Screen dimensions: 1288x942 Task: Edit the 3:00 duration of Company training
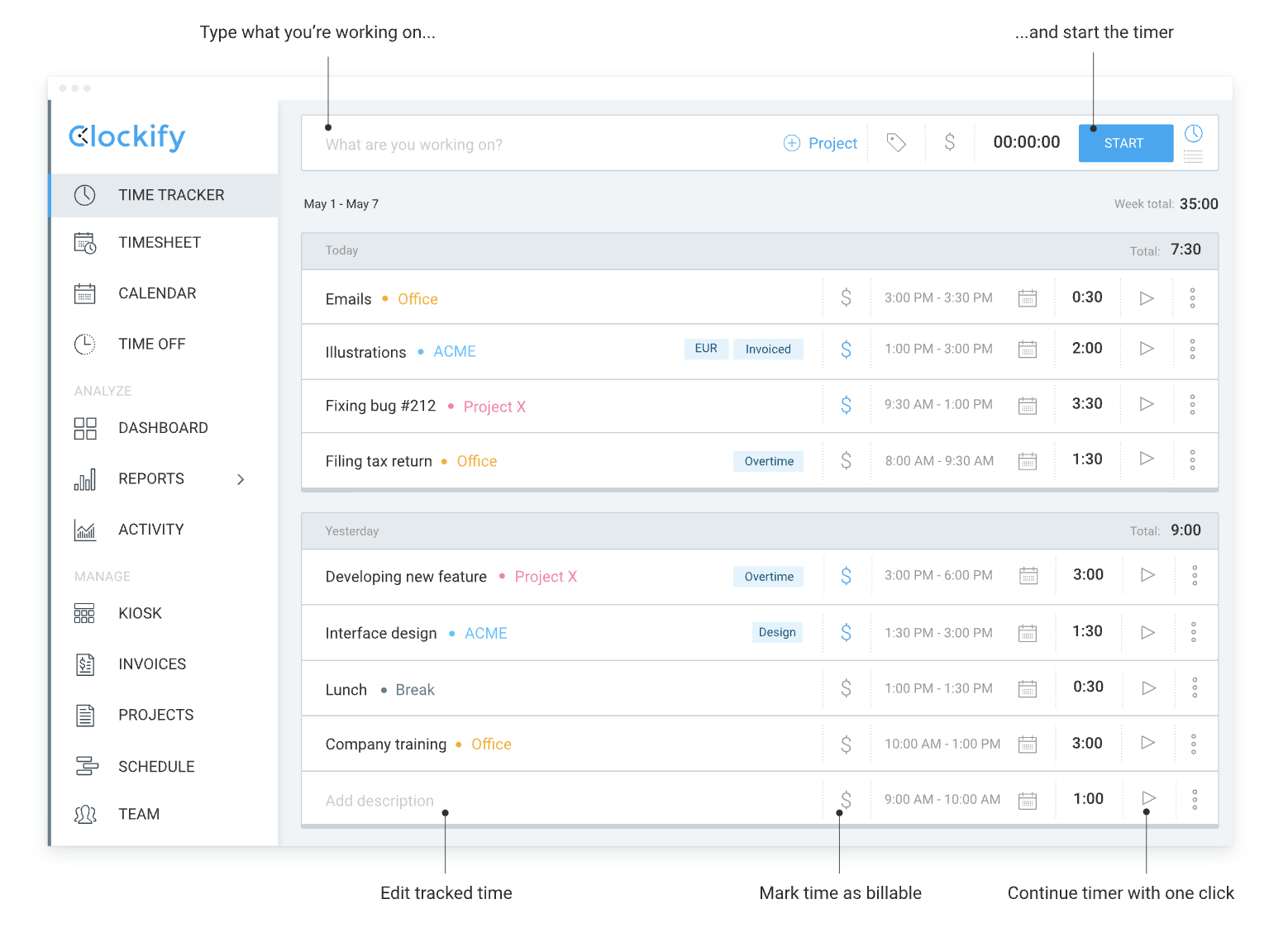1087,744
